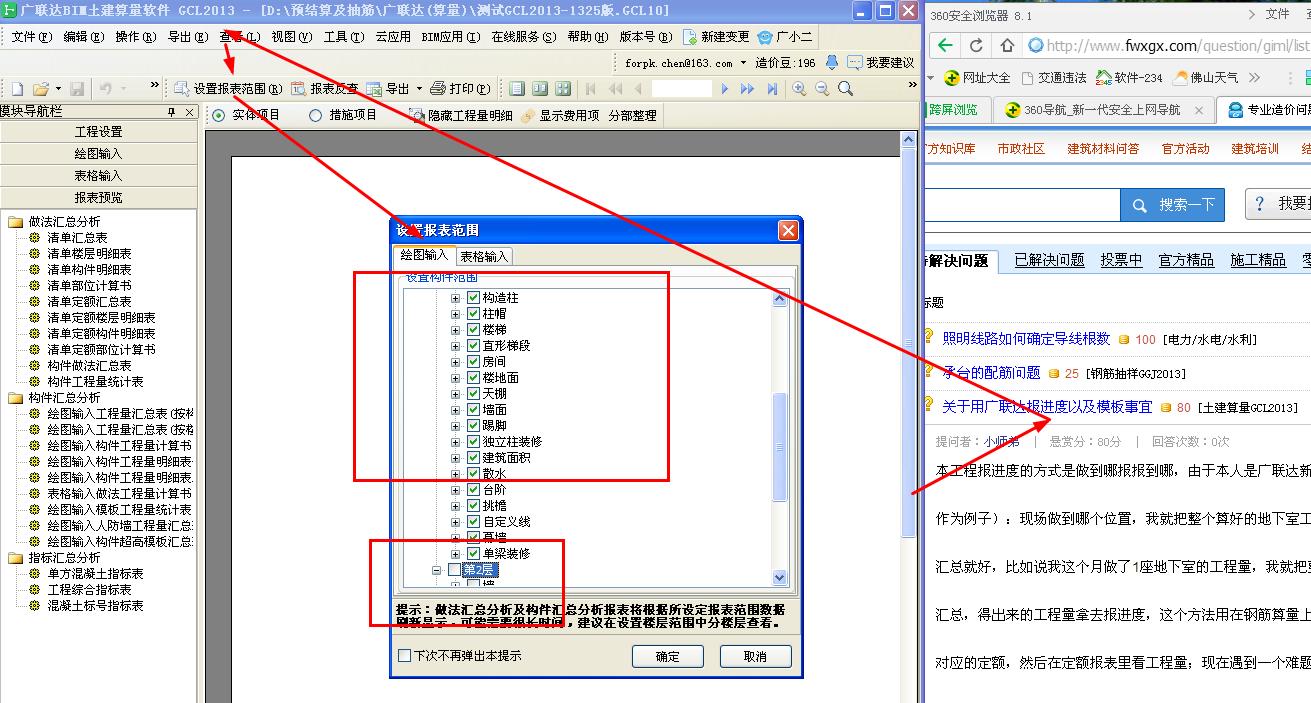The width and height of the screenshot is (1311, 703).
Task: Click the zoom in magnifier icon
Action: [799, 89]
